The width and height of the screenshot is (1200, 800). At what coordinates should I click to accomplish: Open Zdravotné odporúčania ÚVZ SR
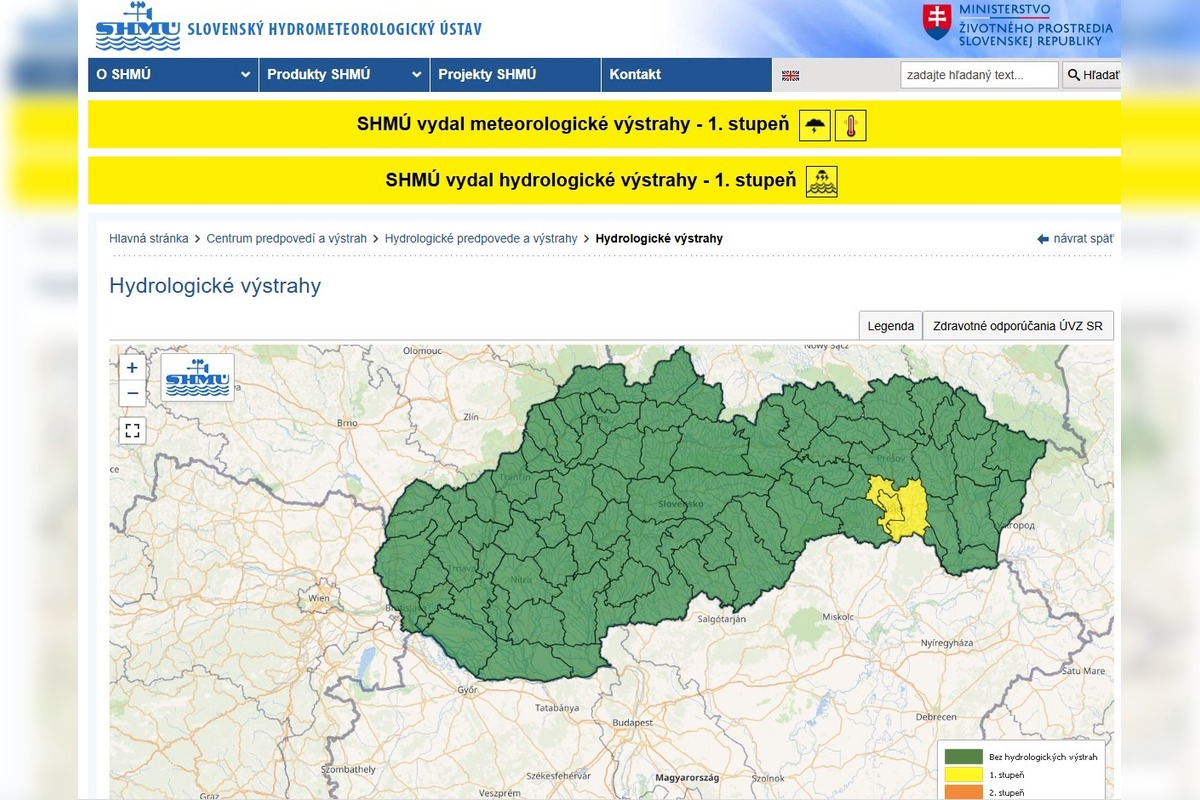point(1017,325)
